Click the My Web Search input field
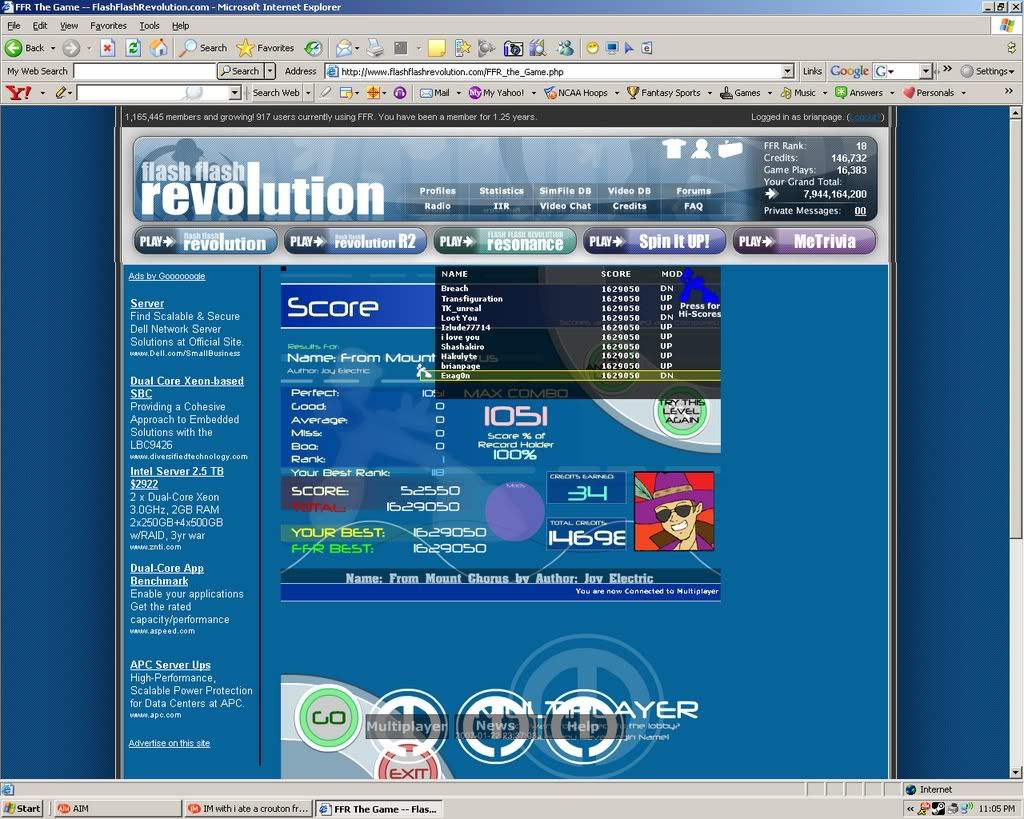Image resolution: width=1024 pixels, height=819 pixels. [144, 71]
